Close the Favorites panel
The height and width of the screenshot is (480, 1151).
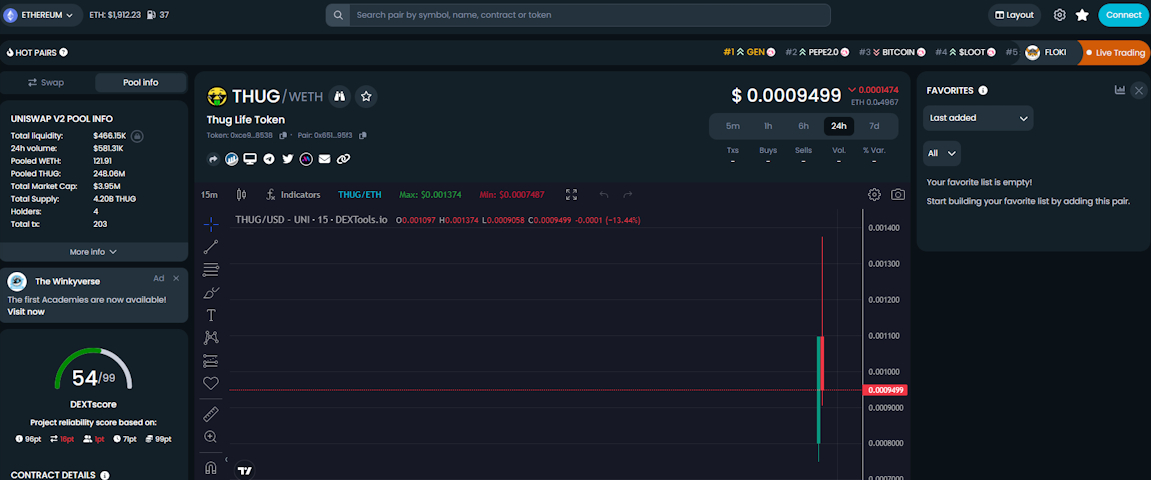click(x=1139, y=90)
